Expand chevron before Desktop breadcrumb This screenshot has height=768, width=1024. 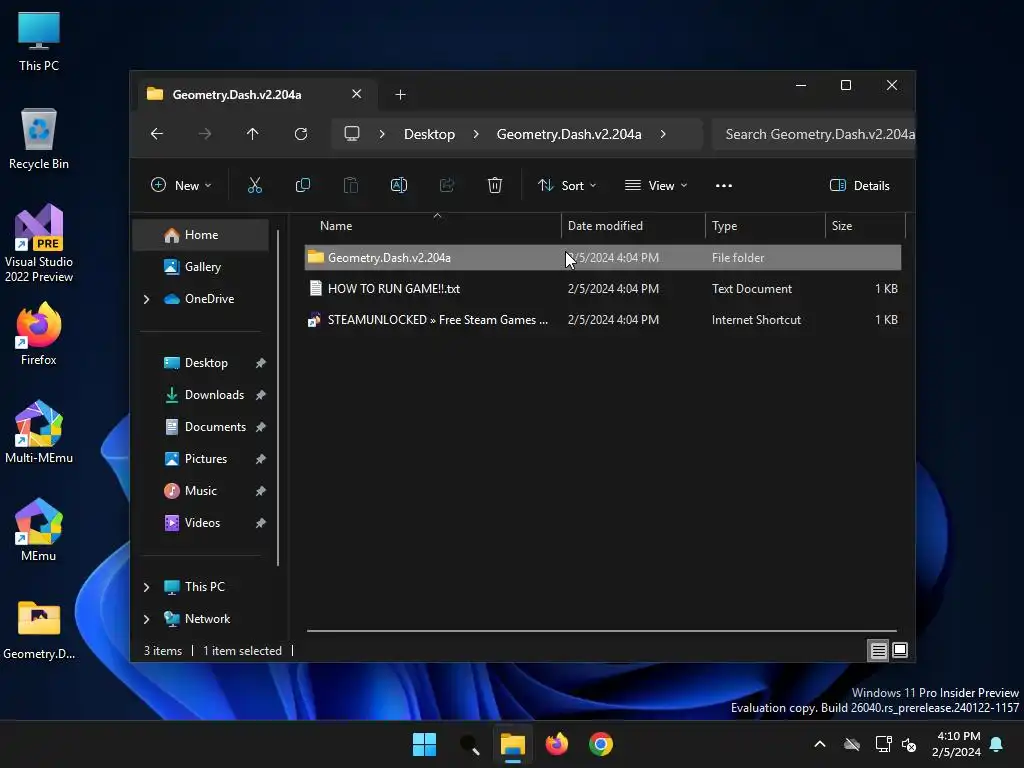(382, 134)
